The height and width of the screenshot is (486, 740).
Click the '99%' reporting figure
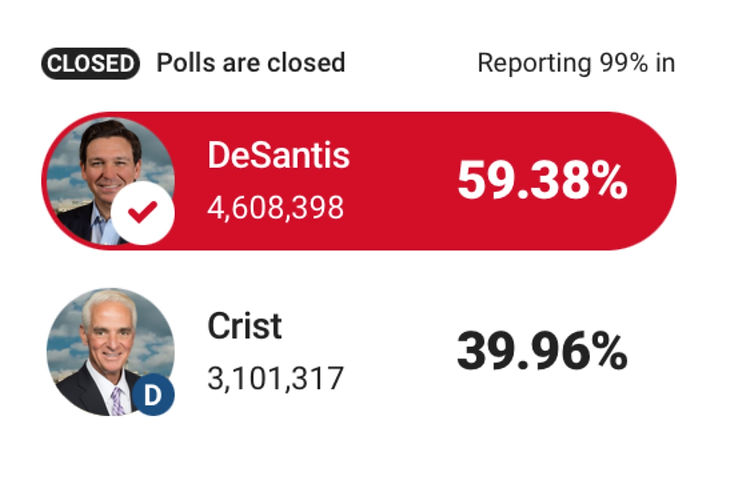coord(624,63)
